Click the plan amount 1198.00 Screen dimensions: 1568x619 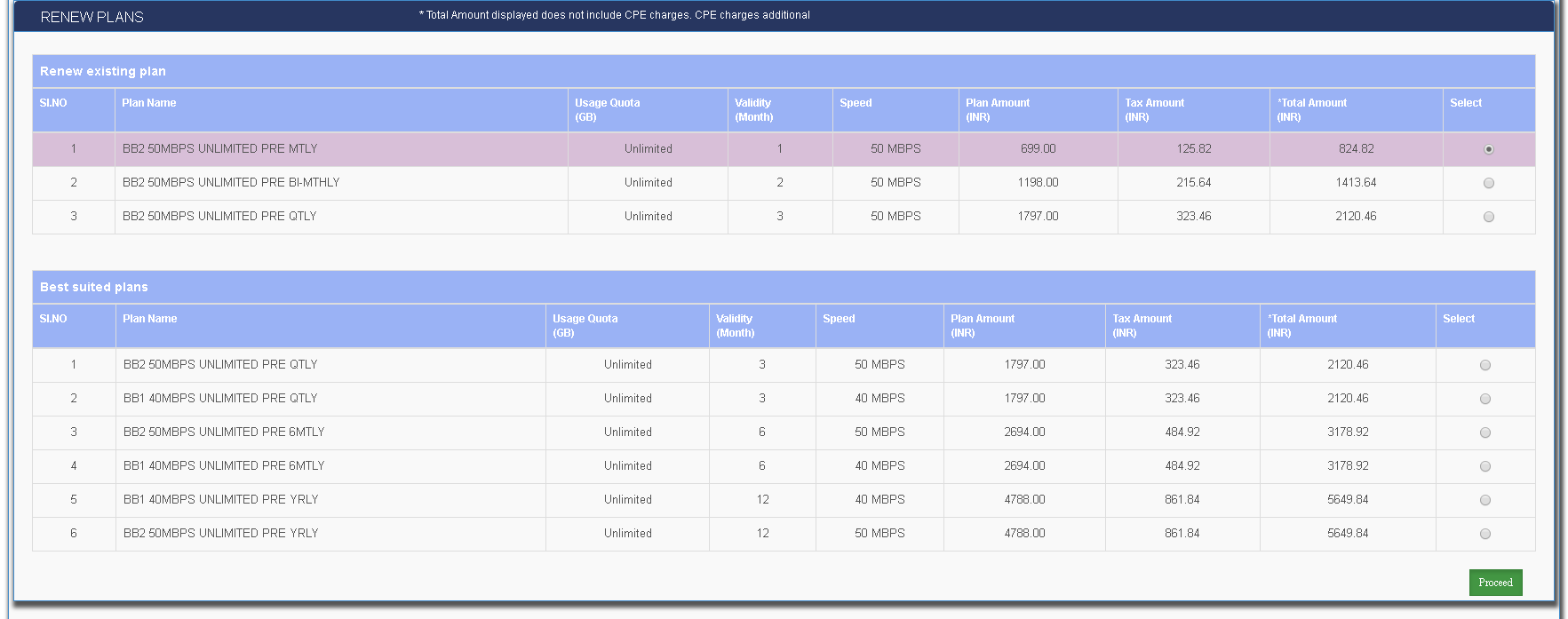pyautogui.click(x=1038, y=182)
